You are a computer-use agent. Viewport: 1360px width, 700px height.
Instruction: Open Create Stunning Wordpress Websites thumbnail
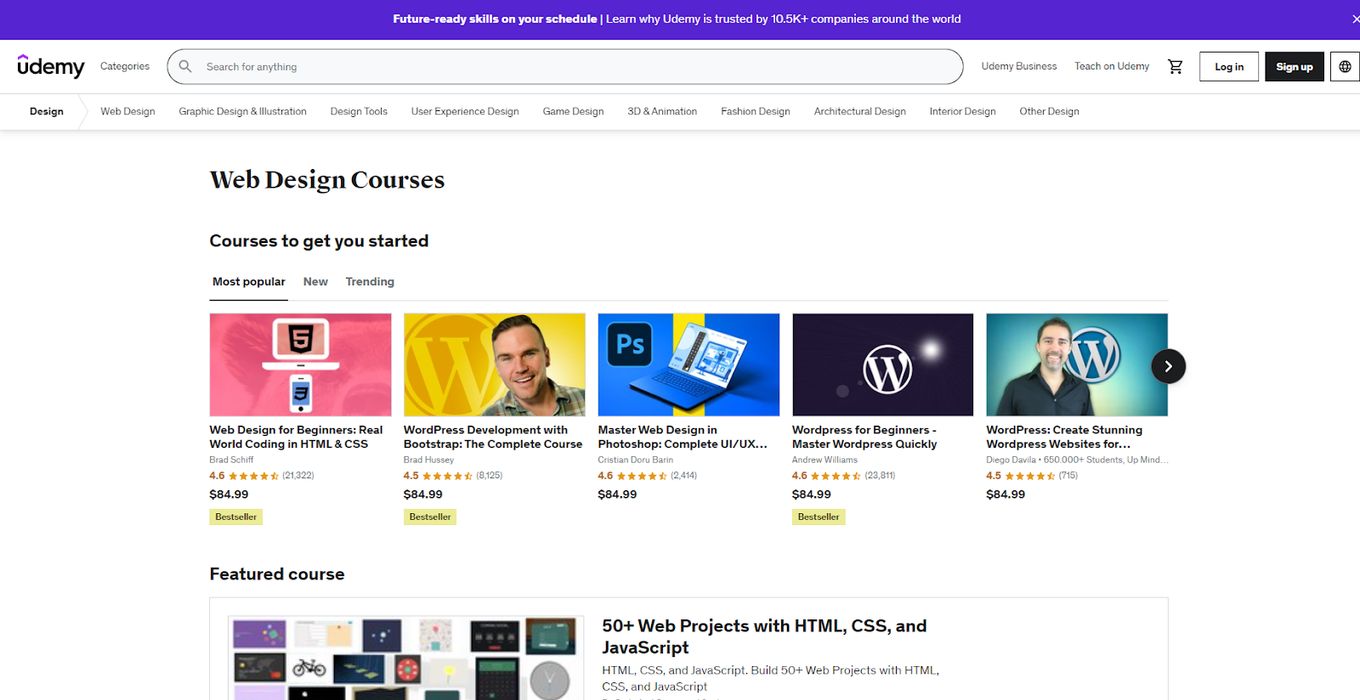click(1077, 365)
